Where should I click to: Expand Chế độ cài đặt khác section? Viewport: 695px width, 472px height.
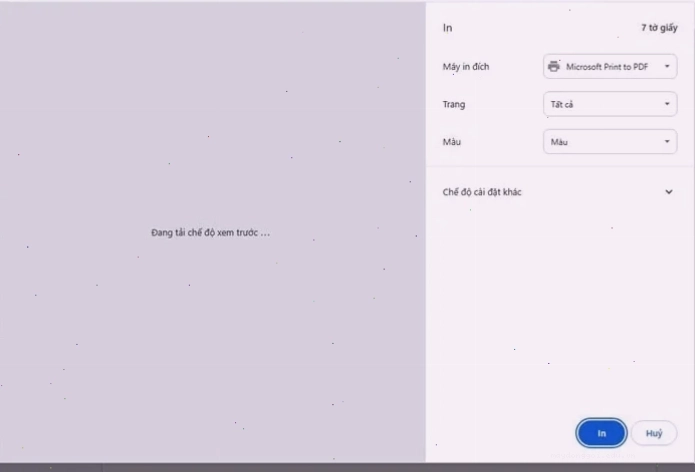(x=558, y=192)
